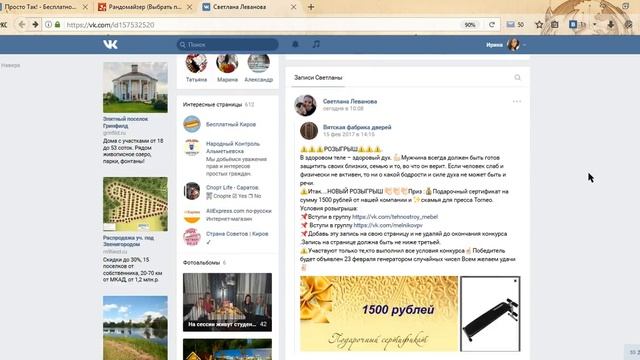The height and width of the screenshot is (360, 640).
Task: Click the 90% zoom level indicator
Action: 470,24
